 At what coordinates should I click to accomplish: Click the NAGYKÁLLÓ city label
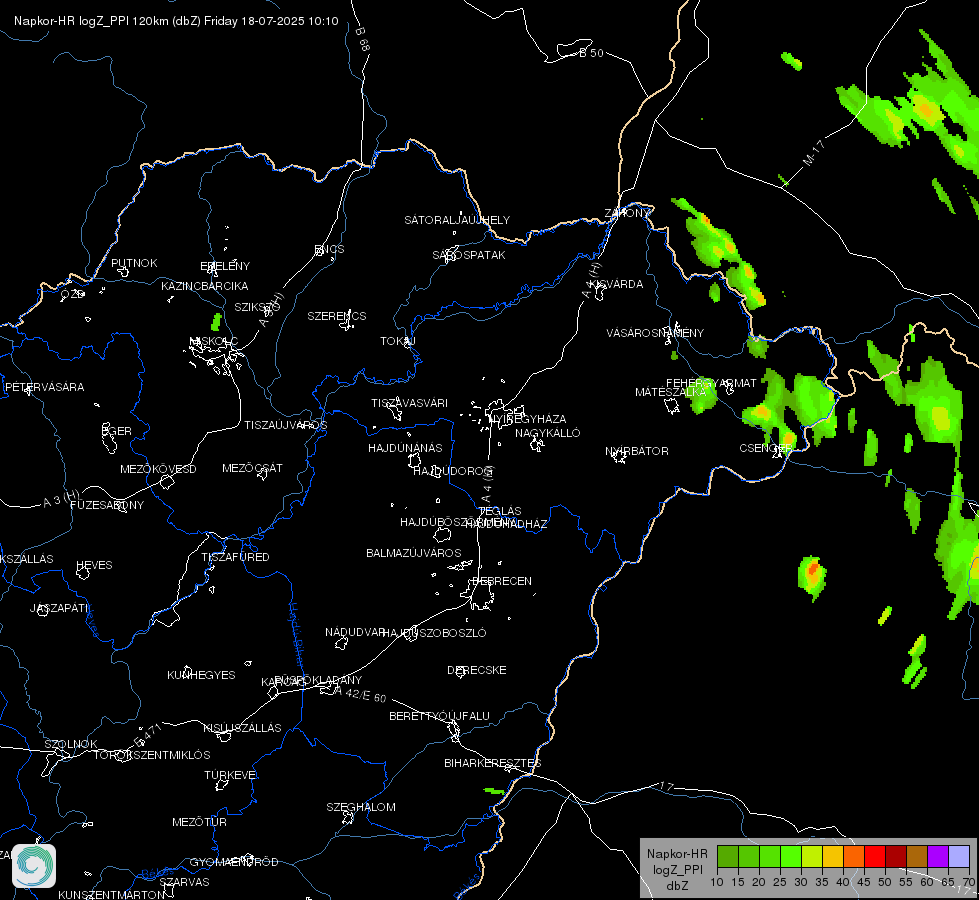pos(548,433)
